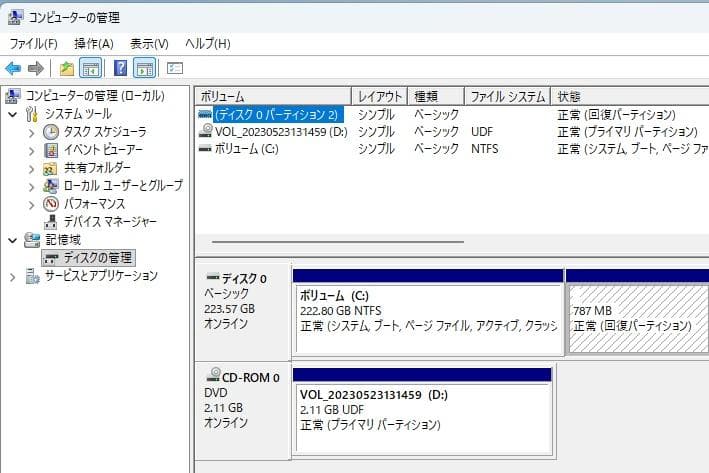
Task: Click 正常 (回復パーティション) status in volume list
Action: point(616,114)
